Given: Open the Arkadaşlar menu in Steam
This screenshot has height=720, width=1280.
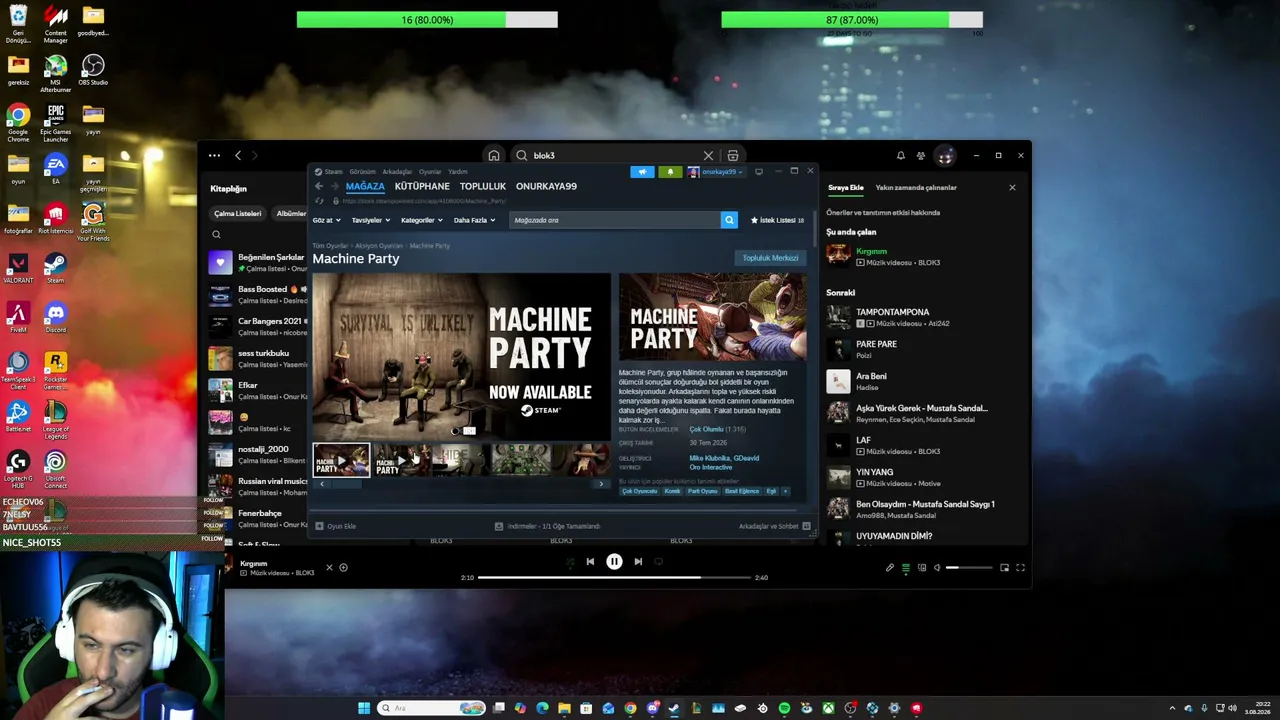Looking at the screenshot, I should pos(397,171).
